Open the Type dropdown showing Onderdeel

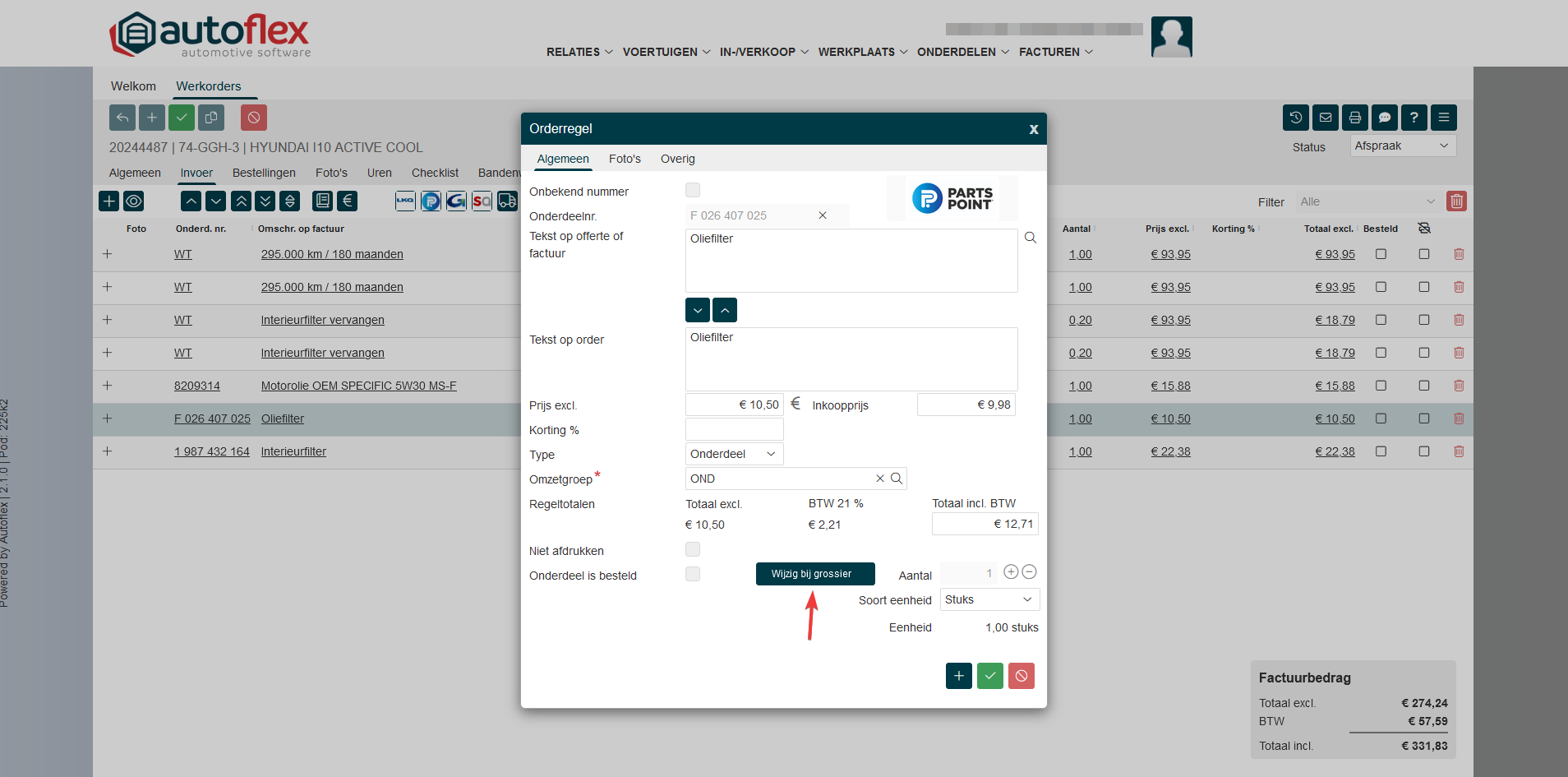coord(734,454)
